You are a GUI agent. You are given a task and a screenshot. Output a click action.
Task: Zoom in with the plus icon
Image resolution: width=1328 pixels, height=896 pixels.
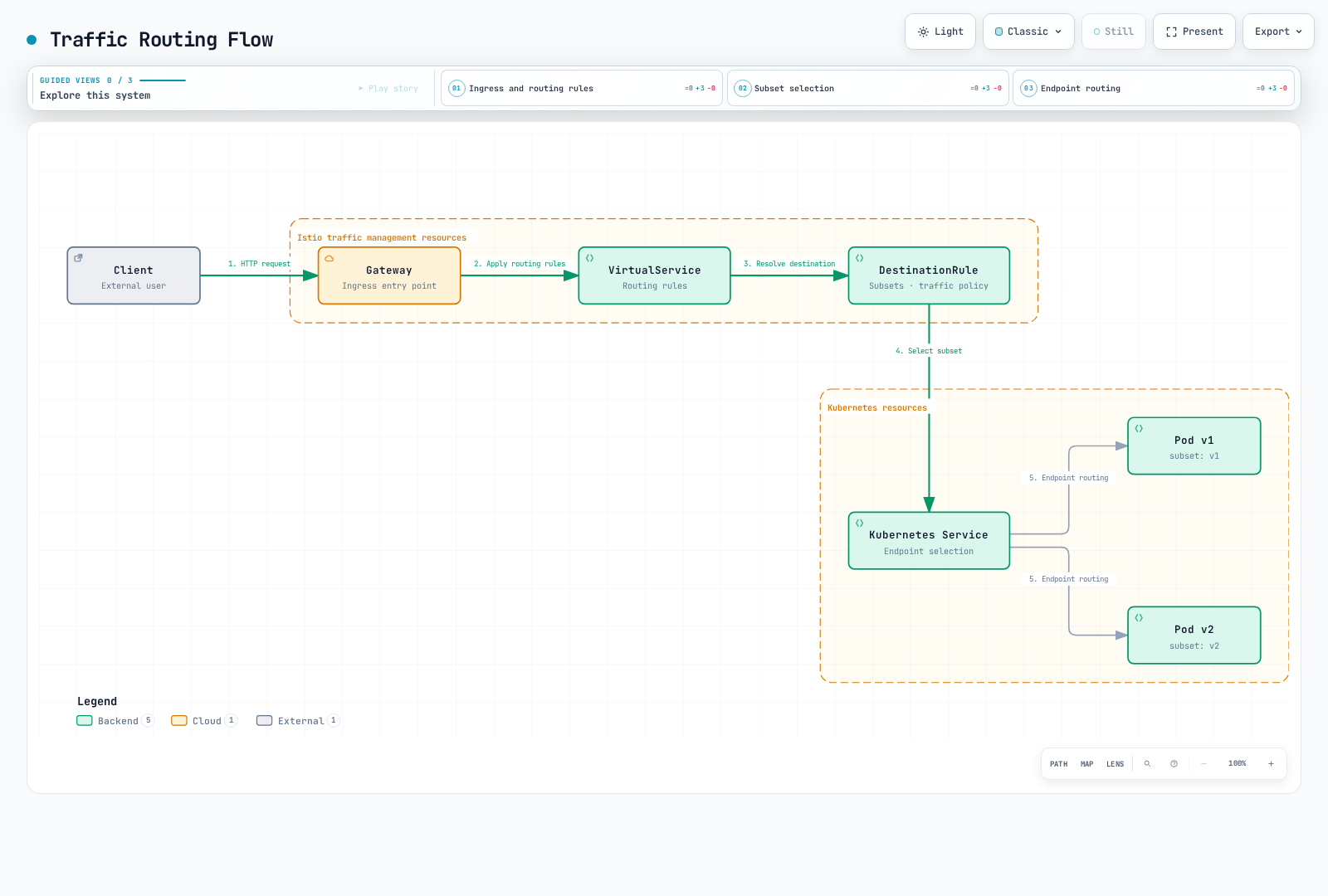click(x=1272, y=764)
